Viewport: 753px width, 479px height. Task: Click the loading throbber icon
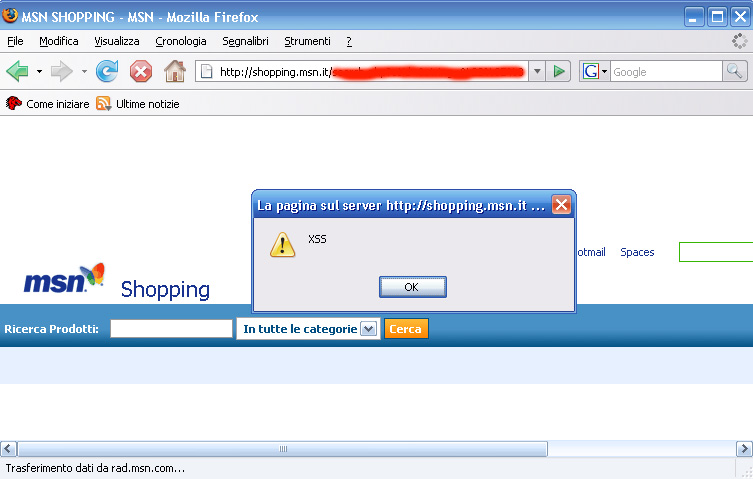[740, 41]
